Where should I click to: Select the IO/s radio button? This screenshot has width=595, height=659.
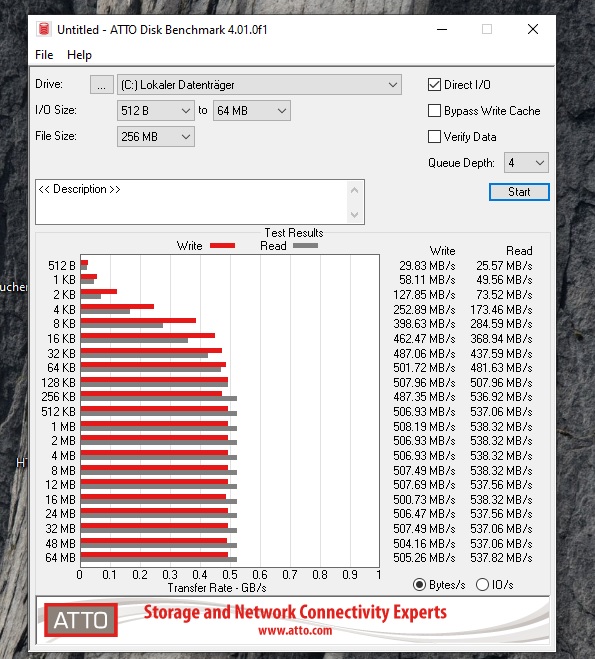tap(482, 585)
